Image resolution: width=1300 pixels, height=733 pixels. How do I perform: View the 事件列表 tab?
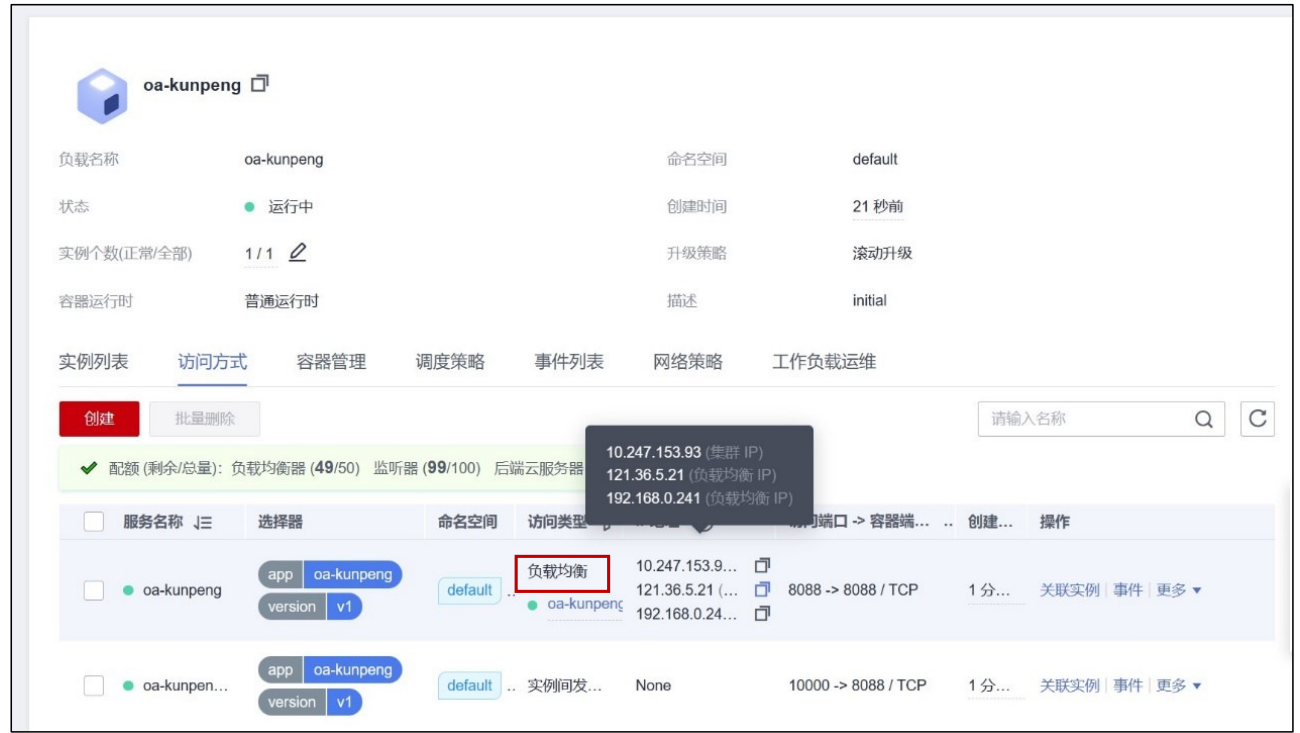point(569,362)
